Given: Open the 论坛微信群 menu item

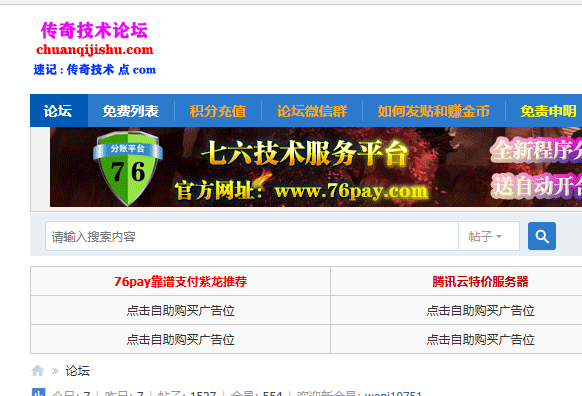Looking at the screenshot, I should tap(312, 111).
